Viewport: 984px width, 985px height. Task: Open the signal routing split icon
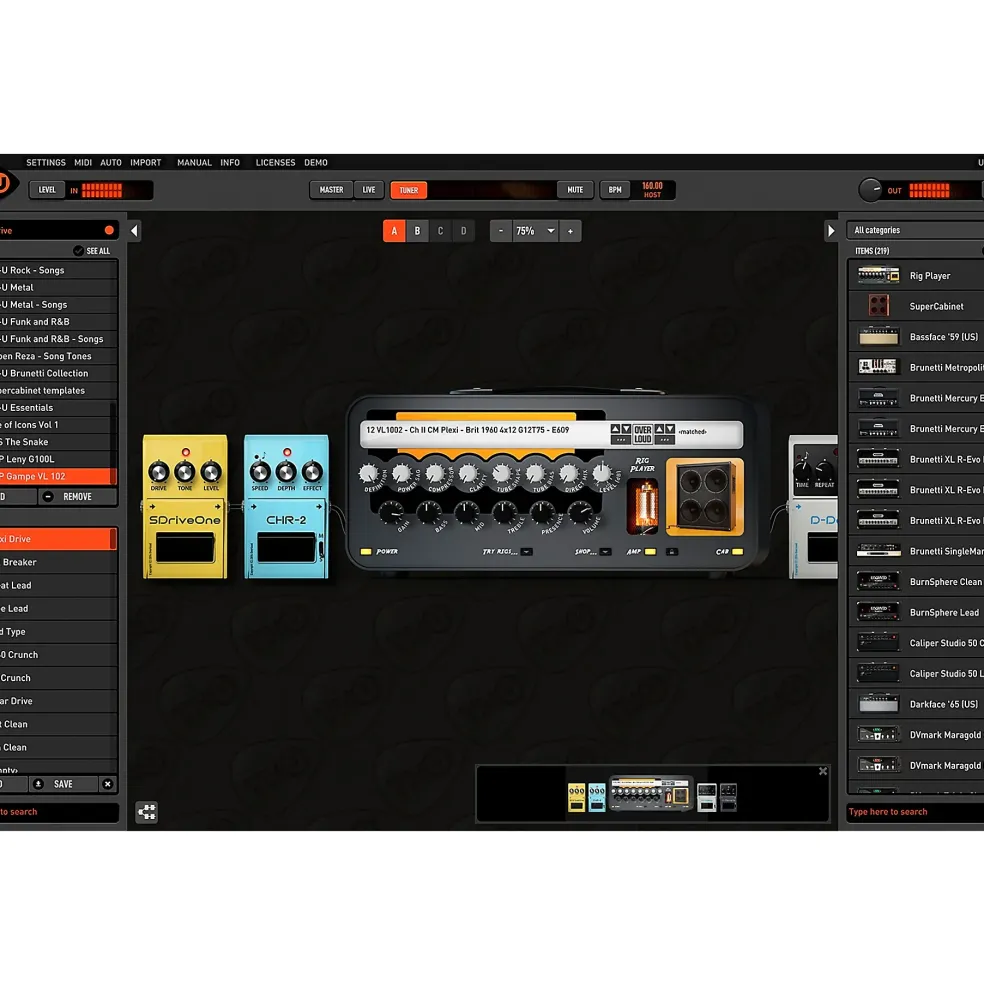click(x=146, y=812)
